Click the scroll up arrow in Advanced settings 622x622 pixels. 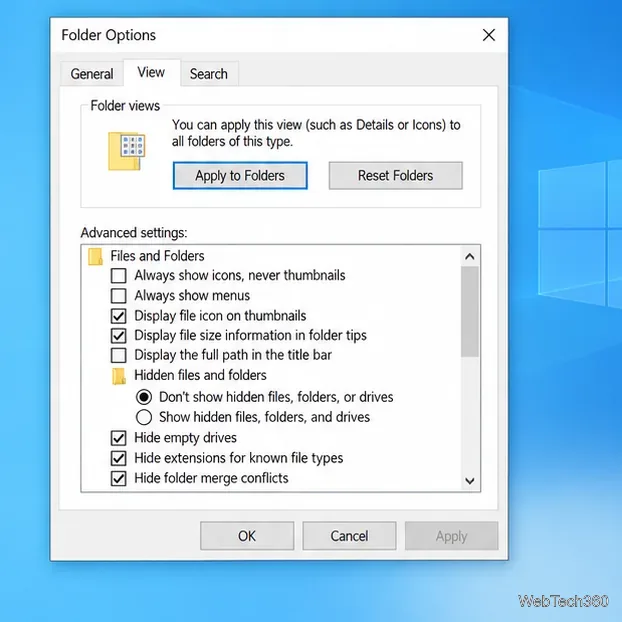[470, 257]
